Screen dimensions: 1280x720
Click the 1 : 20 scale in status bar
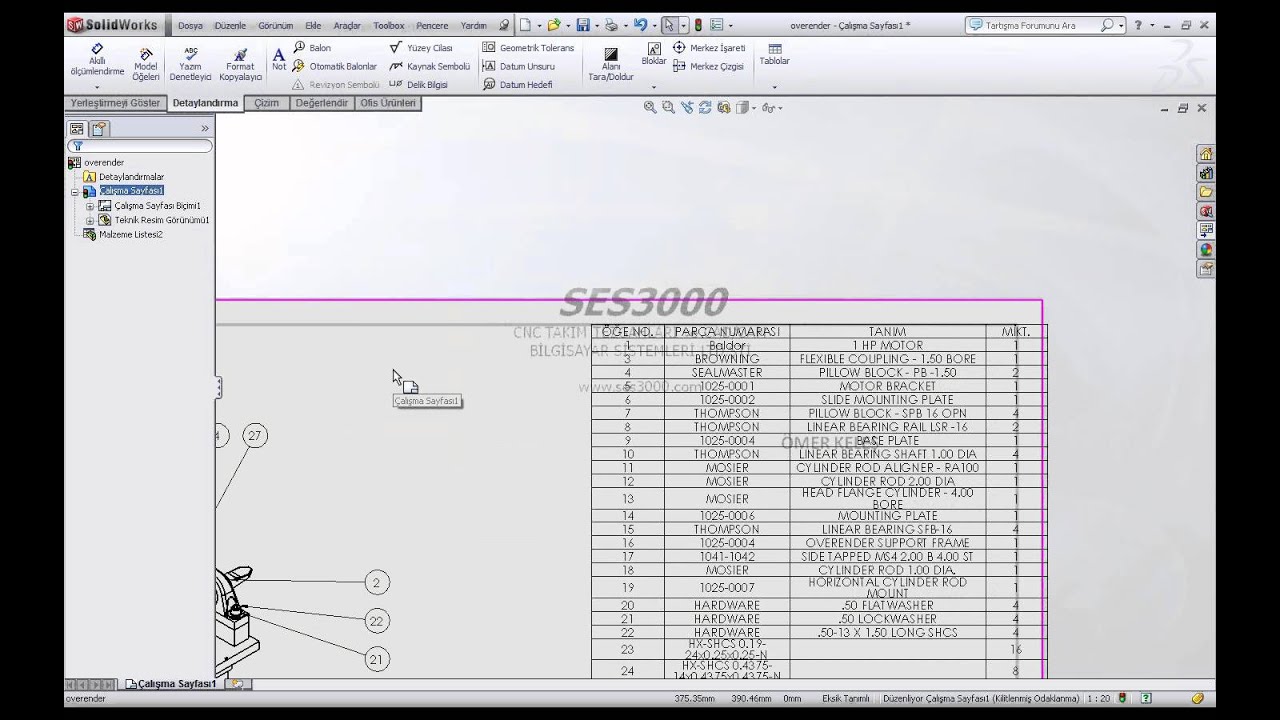(x=1098, y=699)
